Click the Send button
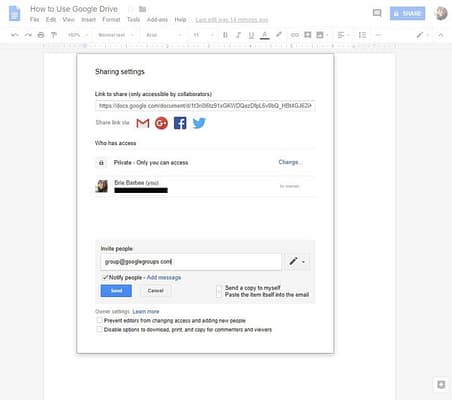Screen dimensions: 452x400 tap(116, 291)
